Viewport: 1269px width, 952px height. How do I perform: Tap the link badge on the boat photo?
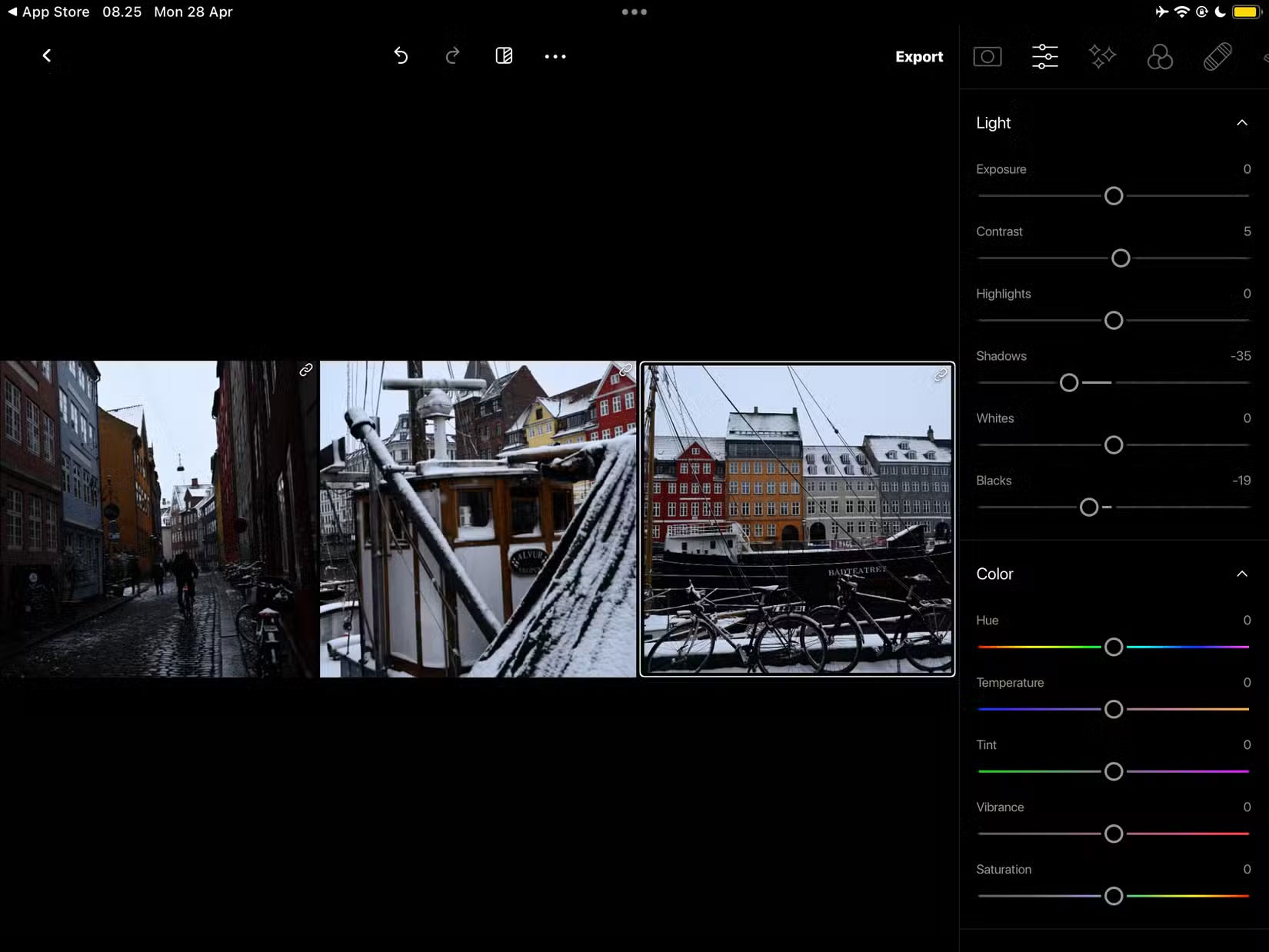[x=625, y=369]
